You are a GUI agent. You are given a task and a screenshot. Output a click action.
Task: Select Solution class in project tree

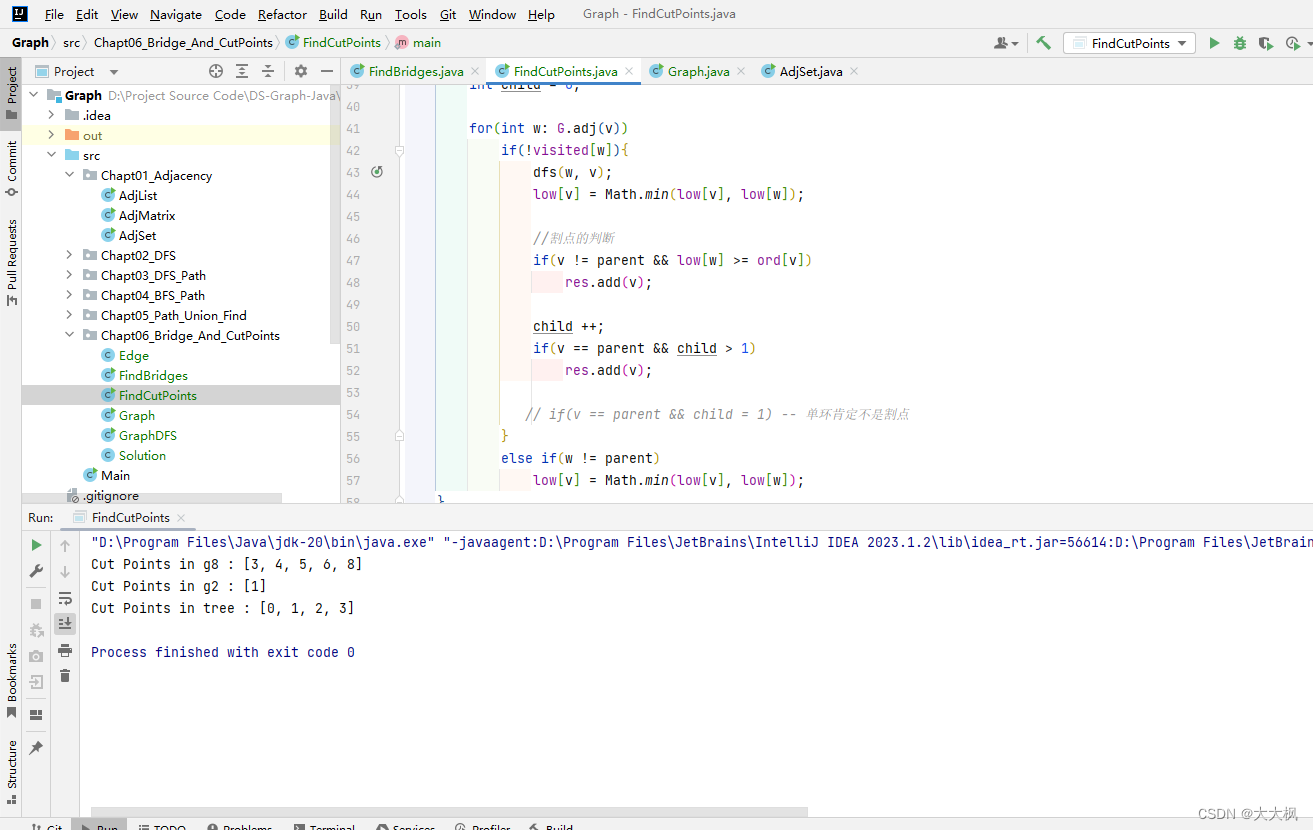pyautogui.click(x=142, y=455)
